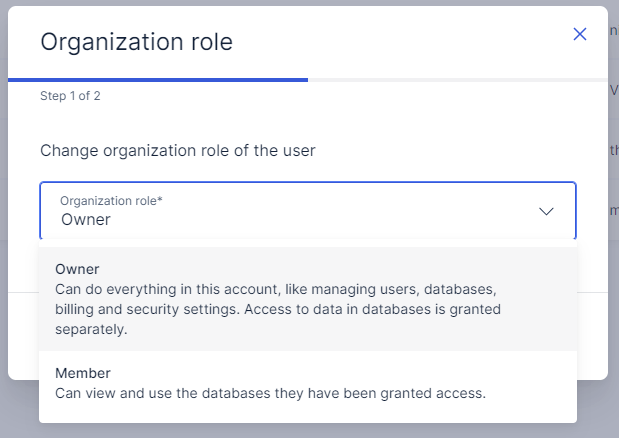The width and height of the screenshot is (619, 438).
Task: Click the Member description about granted access
Action: (x=270, y=393)
